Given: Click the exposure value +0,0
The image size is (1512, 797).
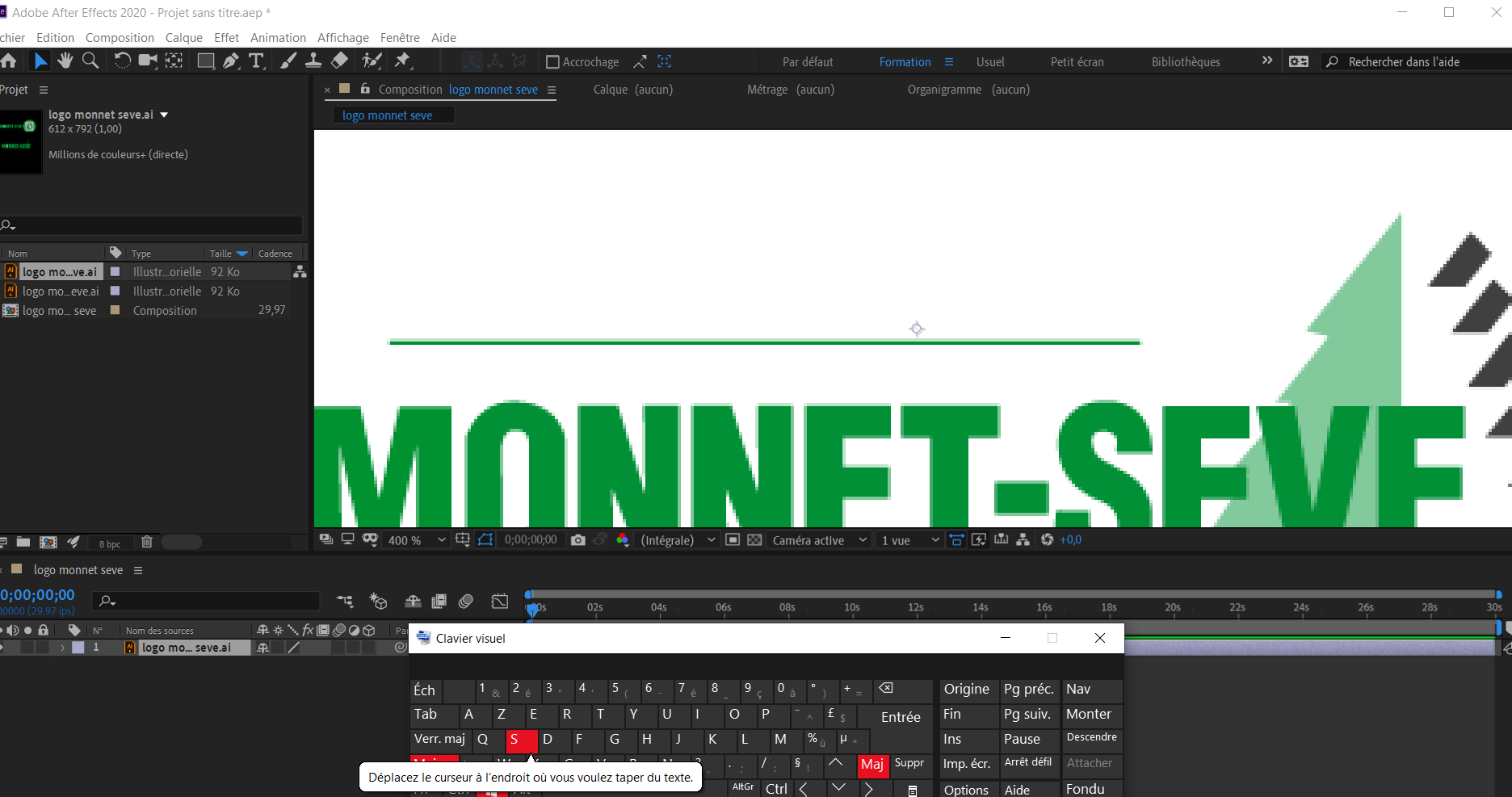Looking at the screenshot, I should [x=1070, y=540].
